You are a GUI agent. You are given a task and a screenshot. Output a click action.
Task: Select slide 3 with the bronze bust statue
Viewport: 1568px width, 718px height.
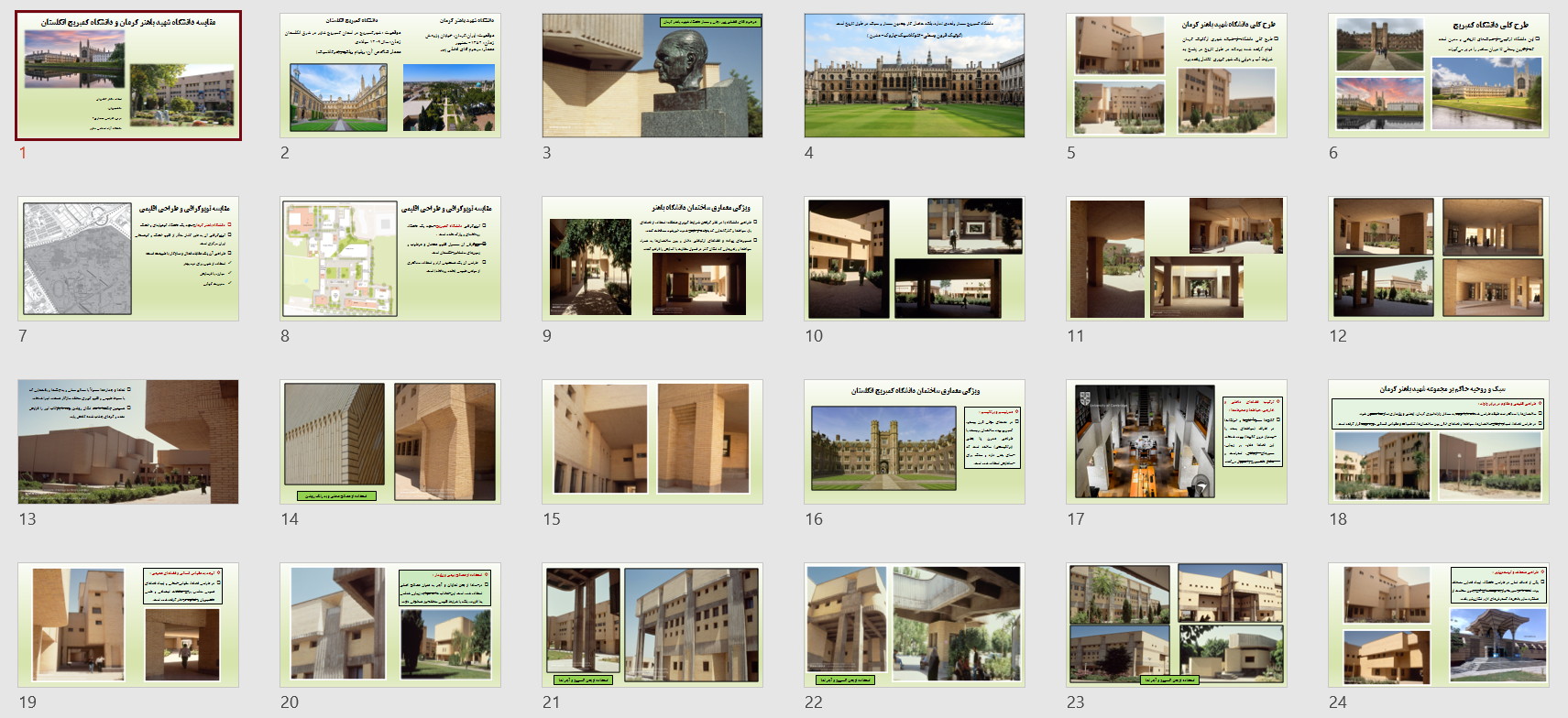click(652, 76)
